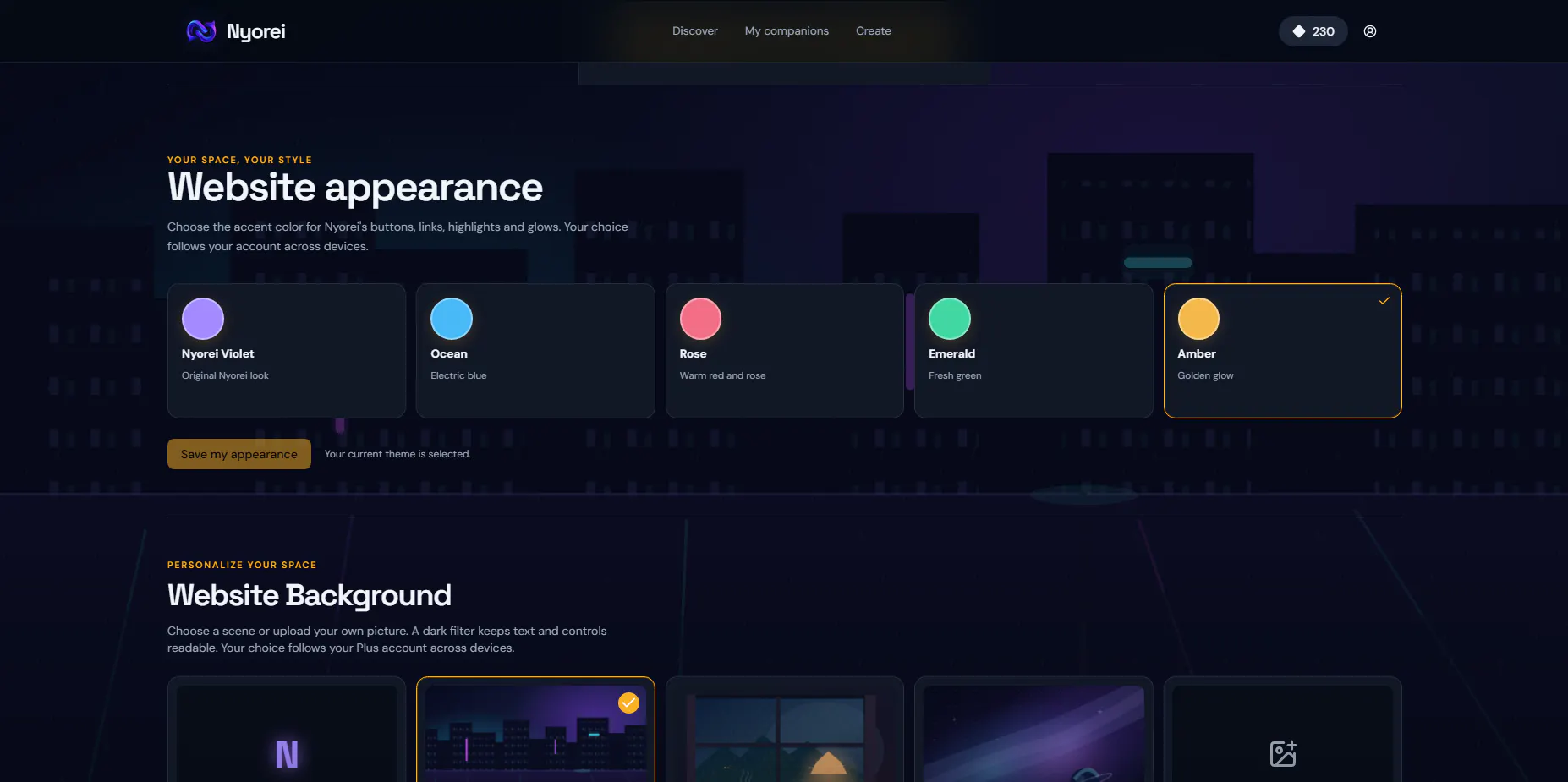The width and height of the screenshot is (1568, 782).
Task: Click the 'Golden glow' description
Action: click(1205, 375)
